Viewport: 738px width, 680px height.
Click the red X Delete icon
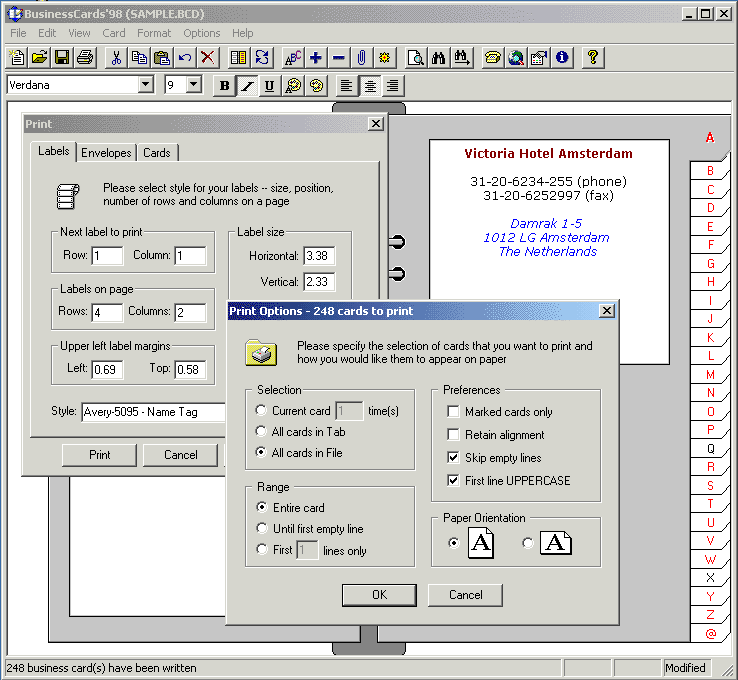pos(208,58)
